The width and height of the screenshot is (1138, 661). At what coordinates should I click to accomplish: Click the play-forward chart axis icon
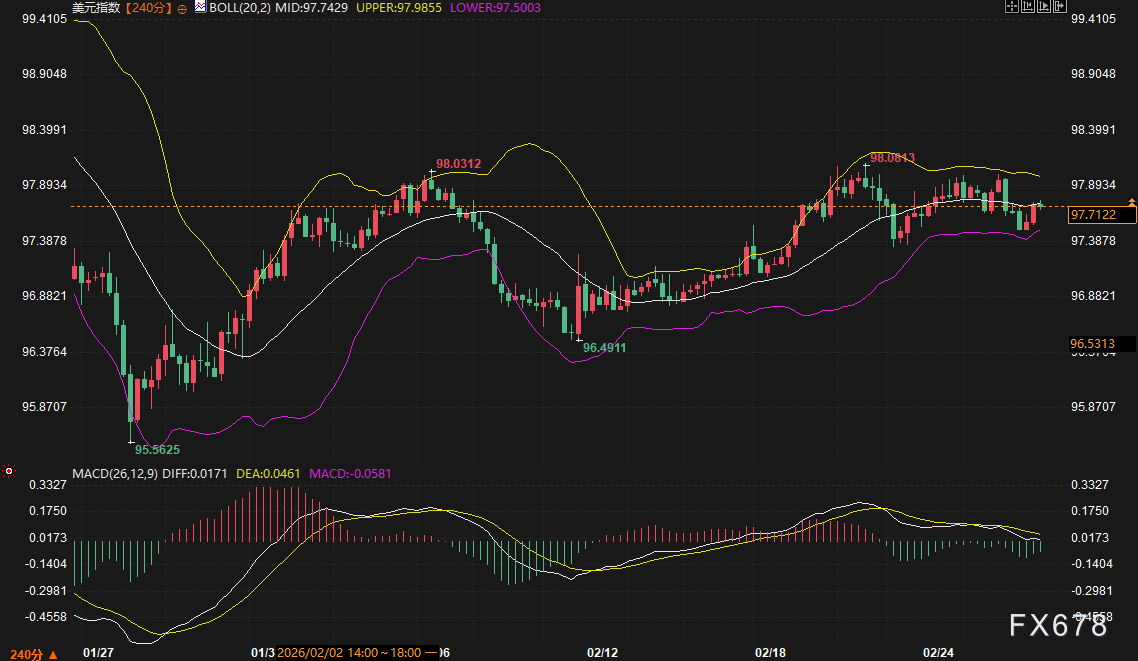pos(1042,7)
